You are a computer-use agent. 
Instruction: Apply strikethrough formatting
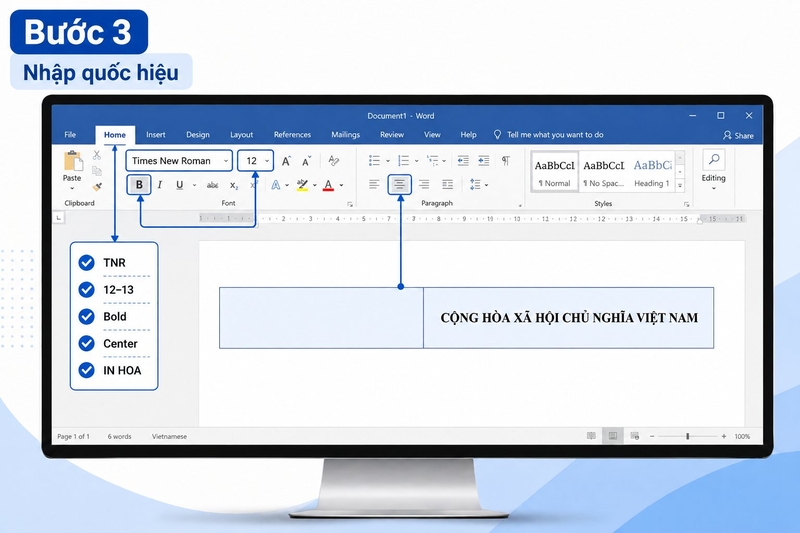(212, 185)
